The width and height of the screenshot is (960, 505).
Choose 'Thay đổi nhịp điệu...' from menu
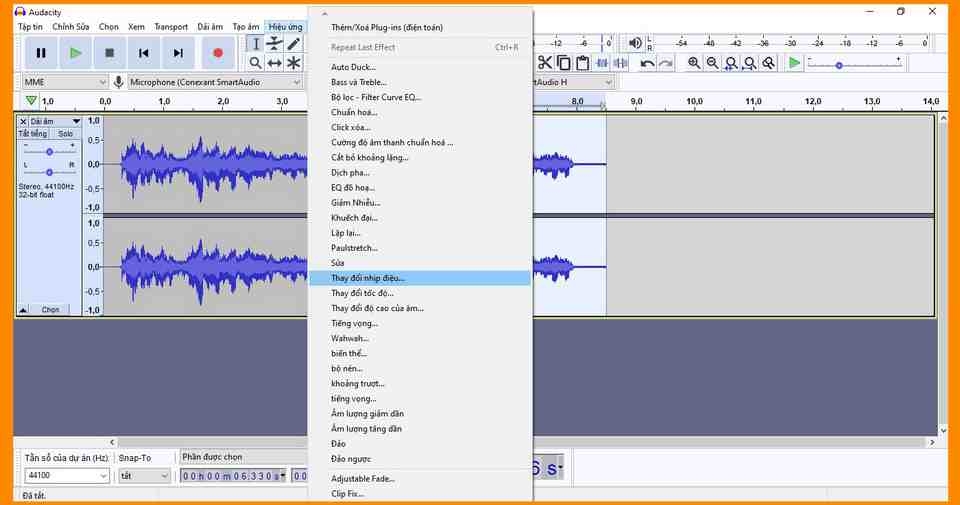click(x=368, y=278)
